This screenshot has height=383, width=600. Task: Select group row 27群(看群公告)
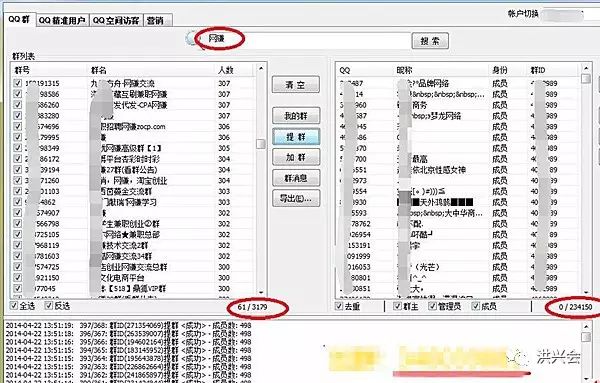click(133, 169)
